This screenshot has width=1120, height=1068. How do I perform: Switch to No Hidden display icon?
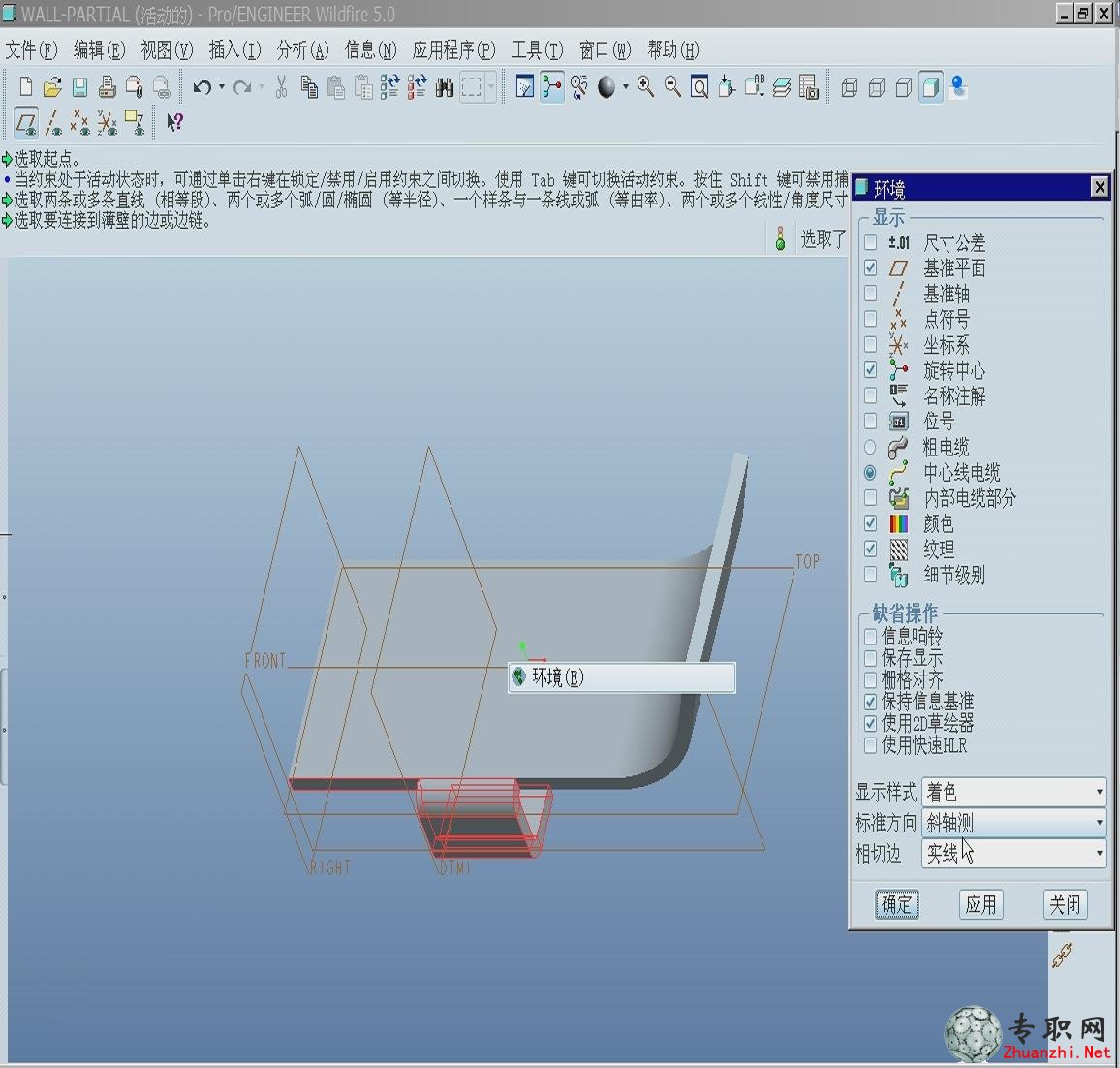click(x=904, y=87)
